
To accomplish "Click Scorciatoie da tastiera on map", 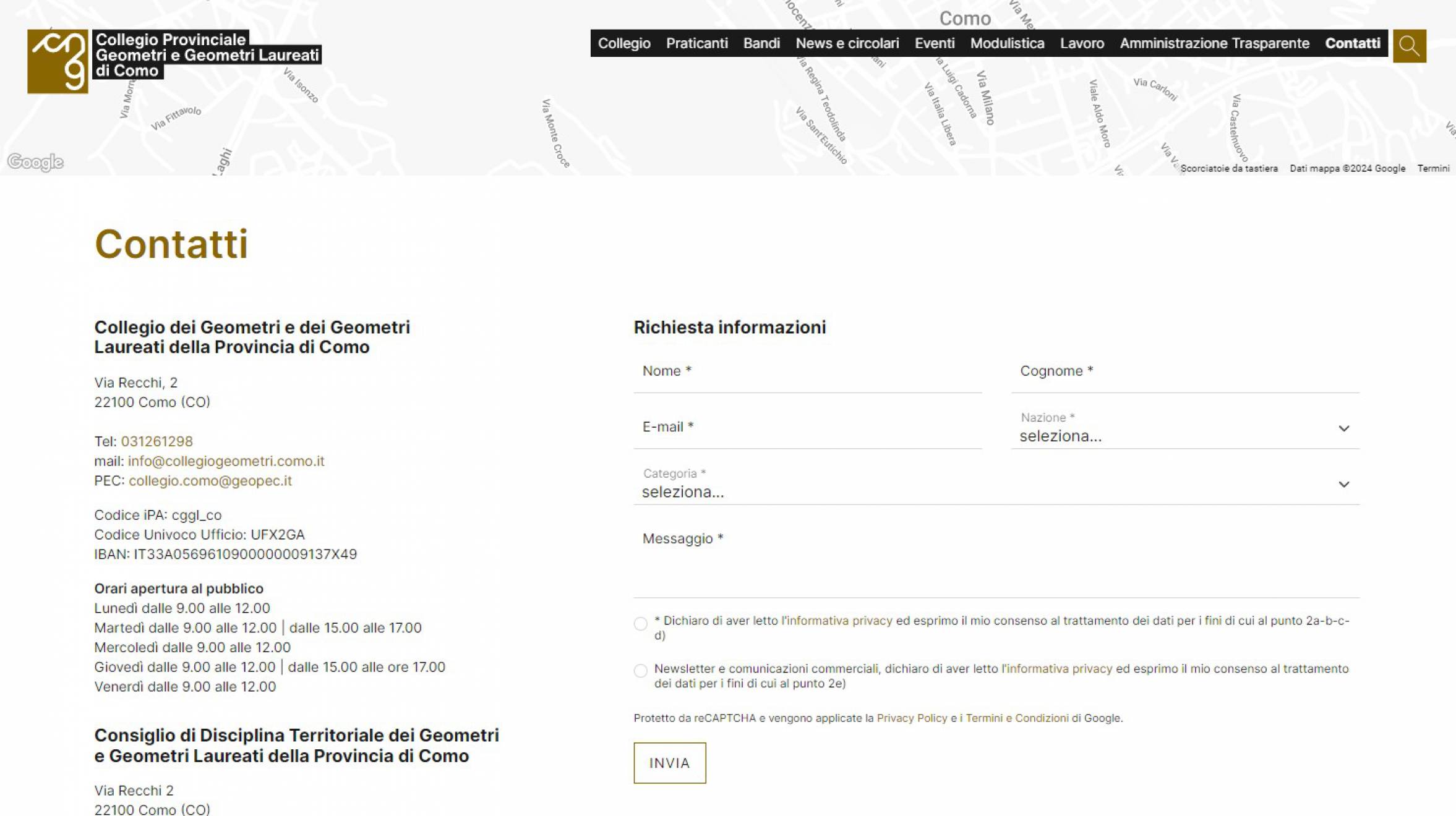I will click(x=1228, y=168).
